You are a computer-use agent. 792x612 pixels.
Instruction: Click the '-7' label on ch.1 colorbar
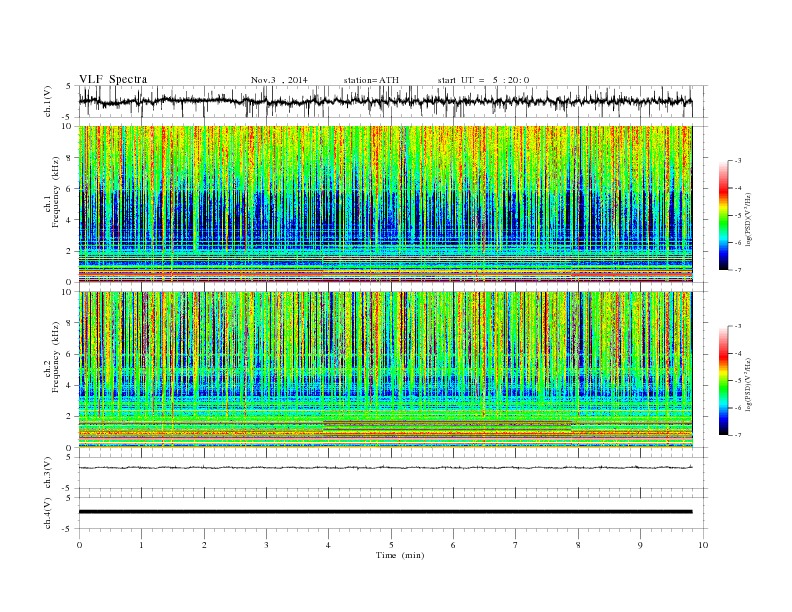(x=738, y=270)
